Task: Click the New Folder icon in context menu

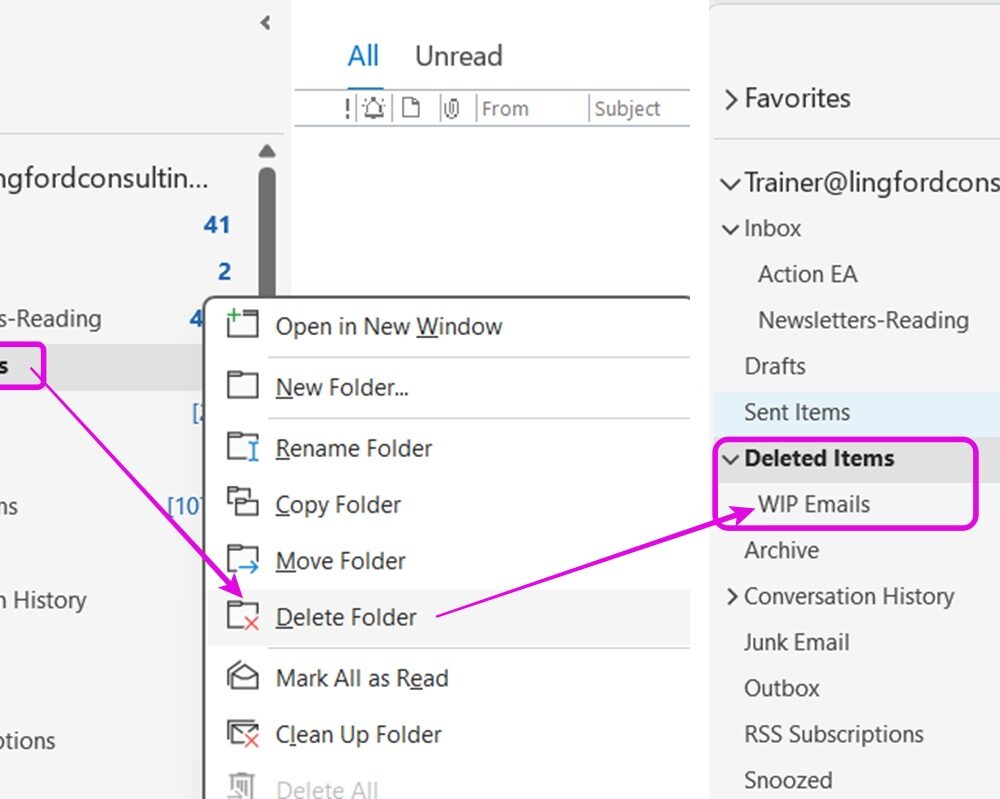Action: point(242,386)
